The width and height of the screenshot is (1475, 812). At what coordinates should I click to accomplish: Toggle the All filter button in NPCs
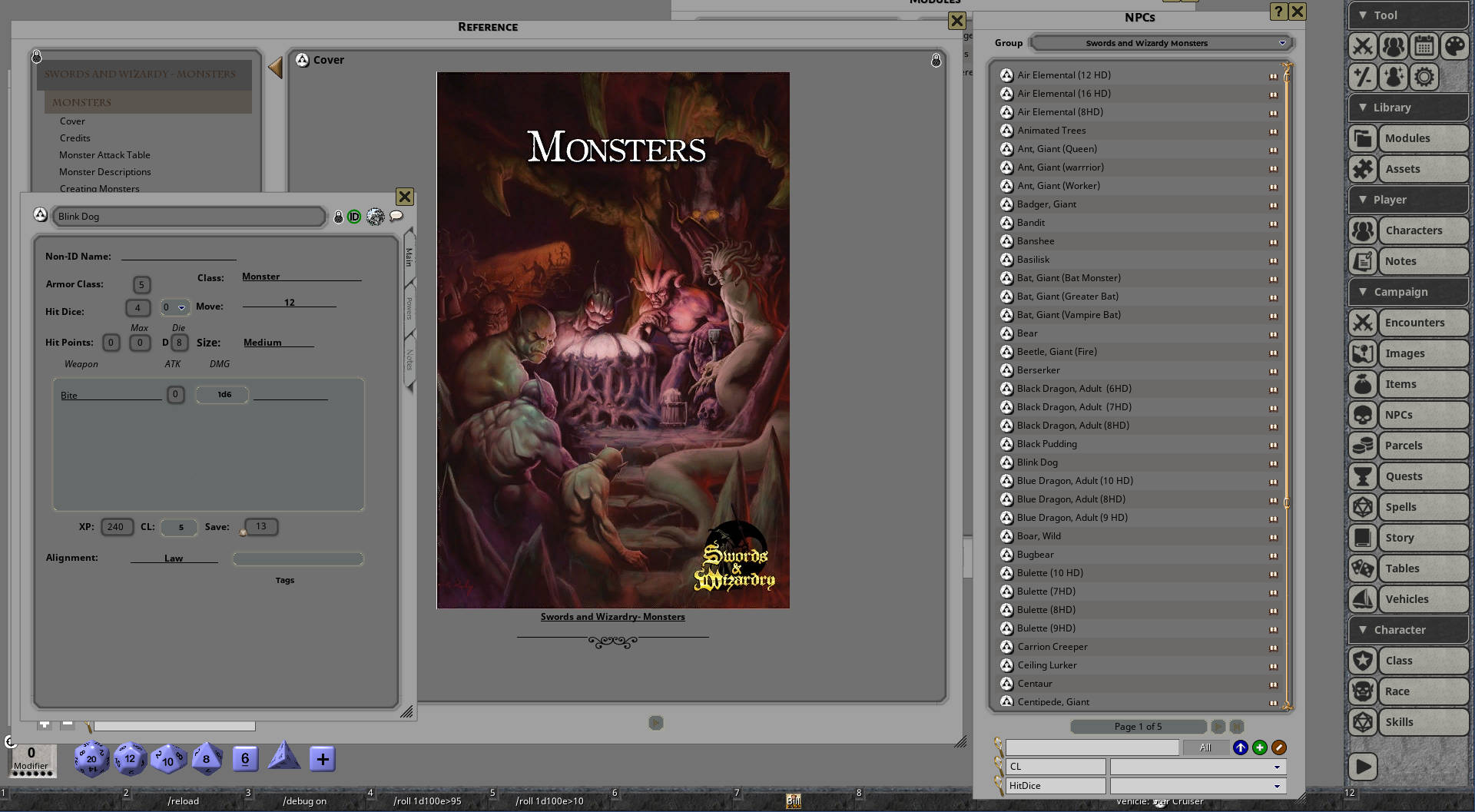click(x=1205, y=747)
